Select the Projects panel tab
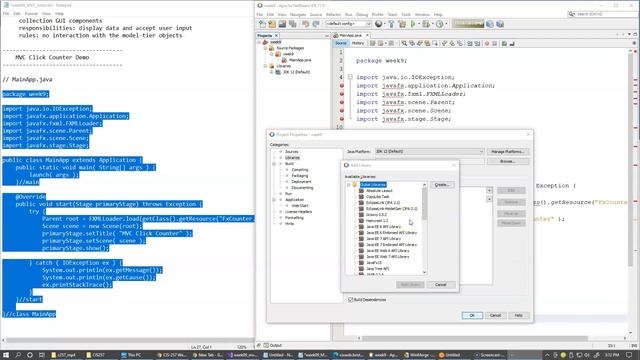 [x=267, y=36]
